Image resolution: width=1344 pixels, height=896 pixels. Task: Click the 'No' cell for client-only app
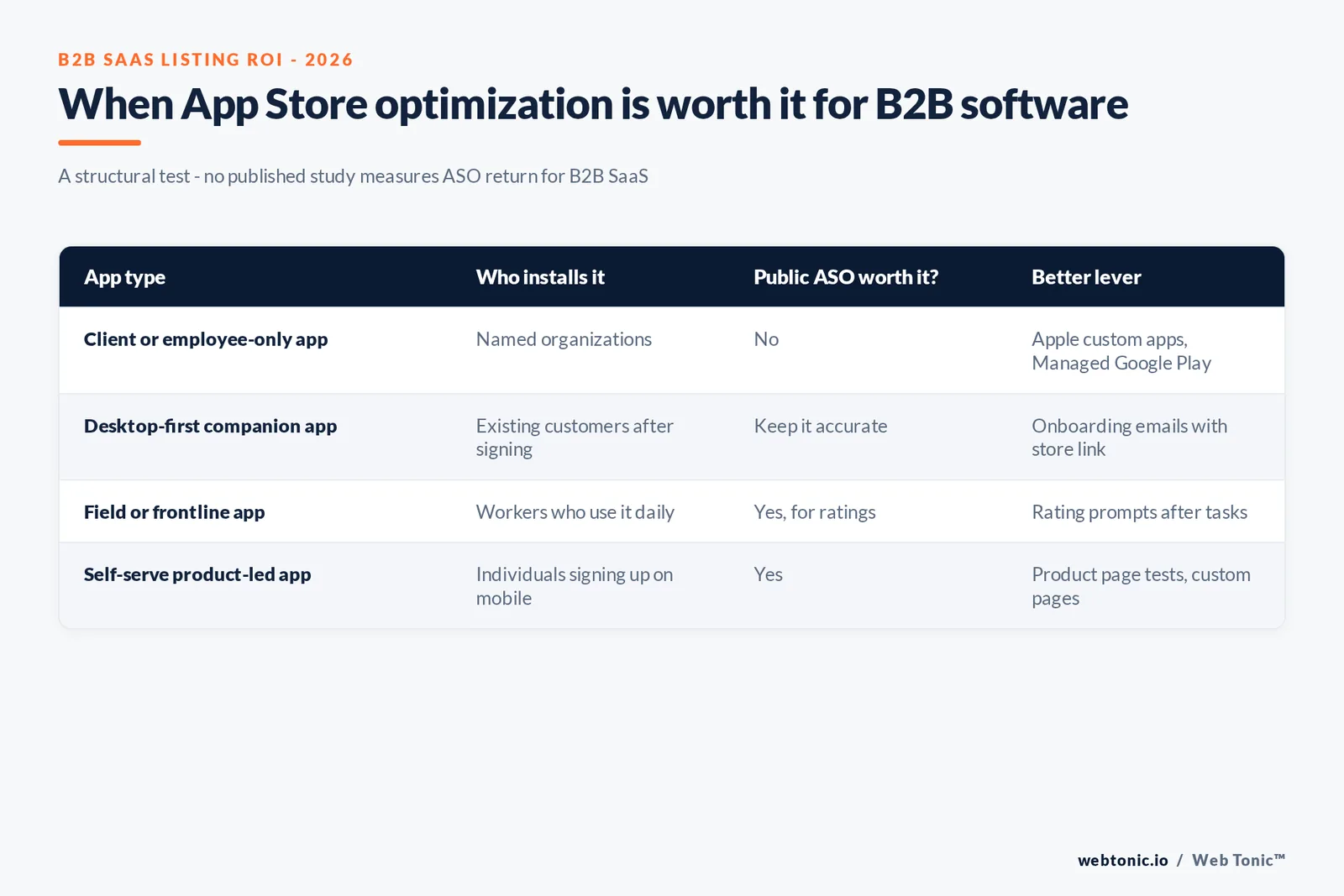point(766,339)
